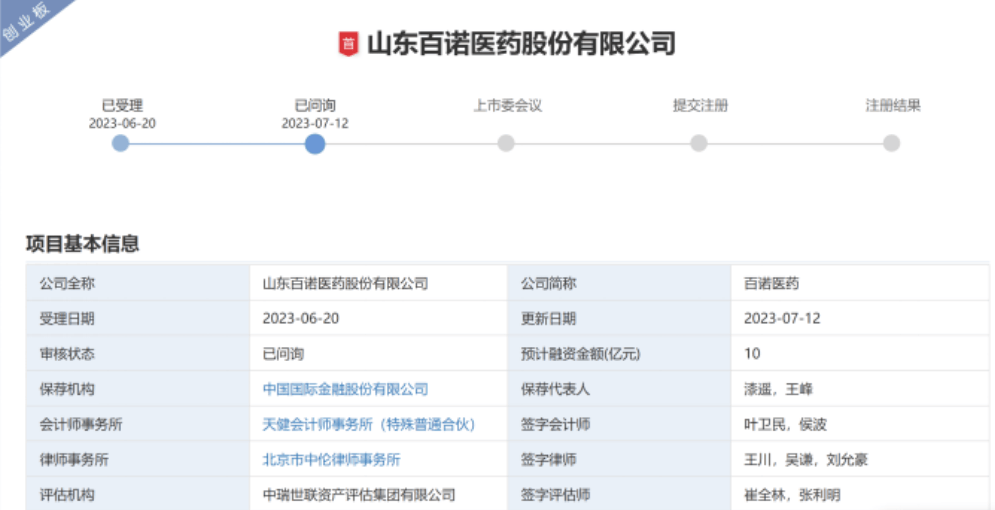Open the 北京市中伦律师事务所 law firm link
995x510 pixels.
click(x=331, y=459)
